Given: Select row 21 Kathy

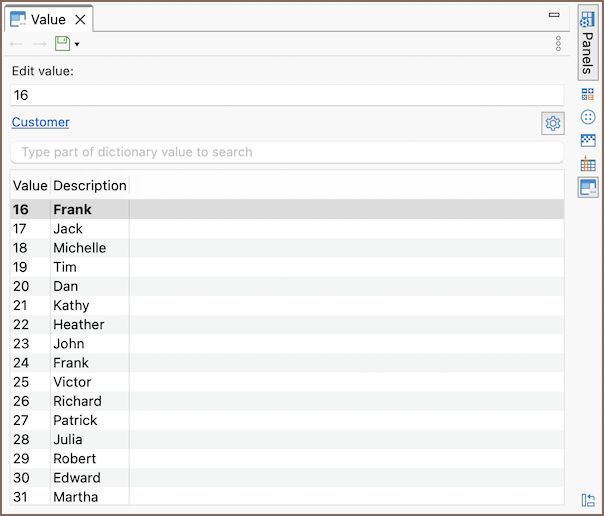Looking at the screenshot, I should coord(70,305).
